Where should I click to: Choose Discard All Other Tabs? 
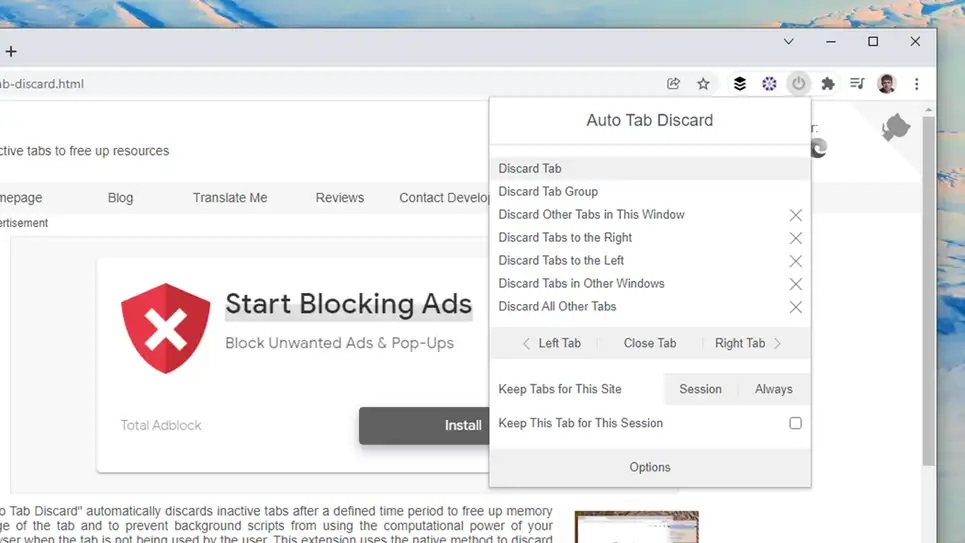pos(557,306)
